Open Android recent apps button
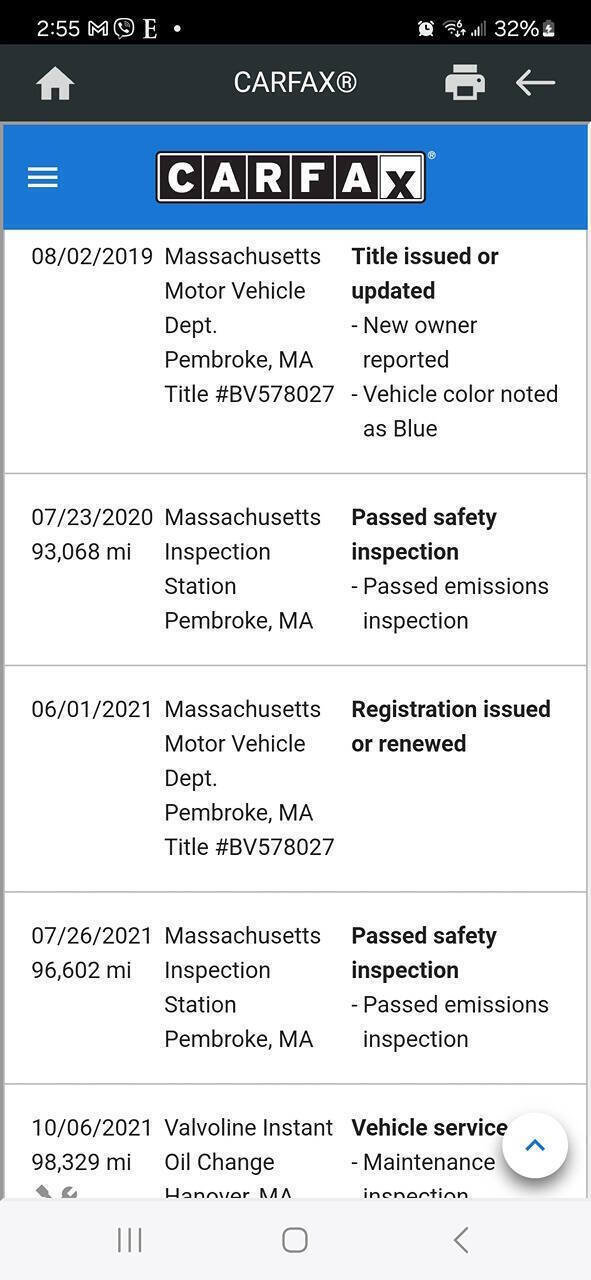 click(x=129, y=1240)
